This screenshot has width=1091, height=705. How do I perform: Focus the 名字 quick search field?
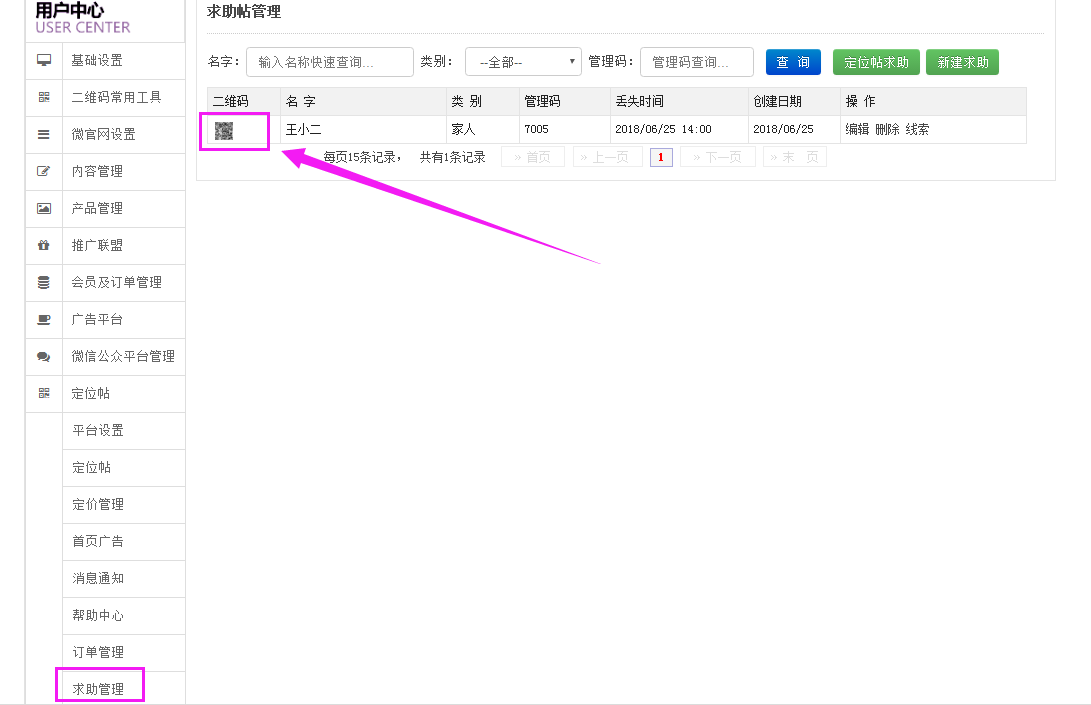point(330,62)
